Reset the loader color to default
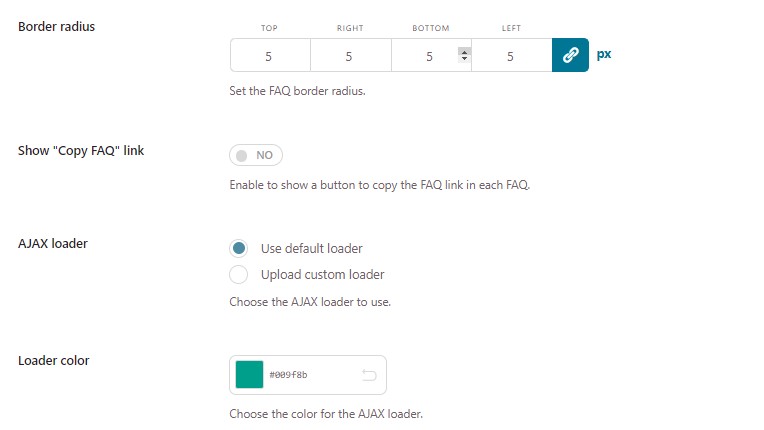The image size is (764, 430). point(368,375)
